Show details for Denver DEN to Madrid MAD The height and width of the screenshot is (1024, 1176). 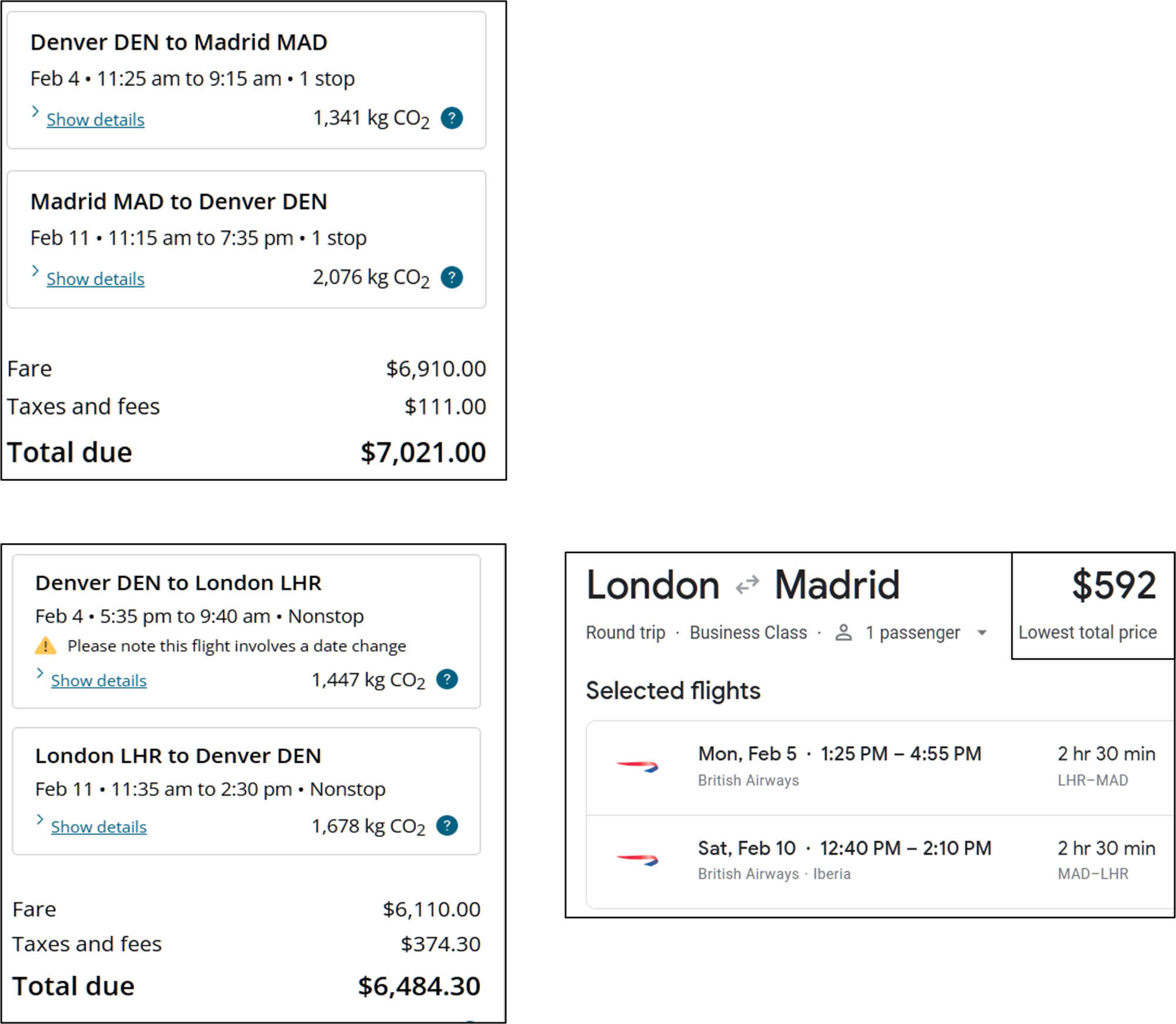click(x=95, y=119)
